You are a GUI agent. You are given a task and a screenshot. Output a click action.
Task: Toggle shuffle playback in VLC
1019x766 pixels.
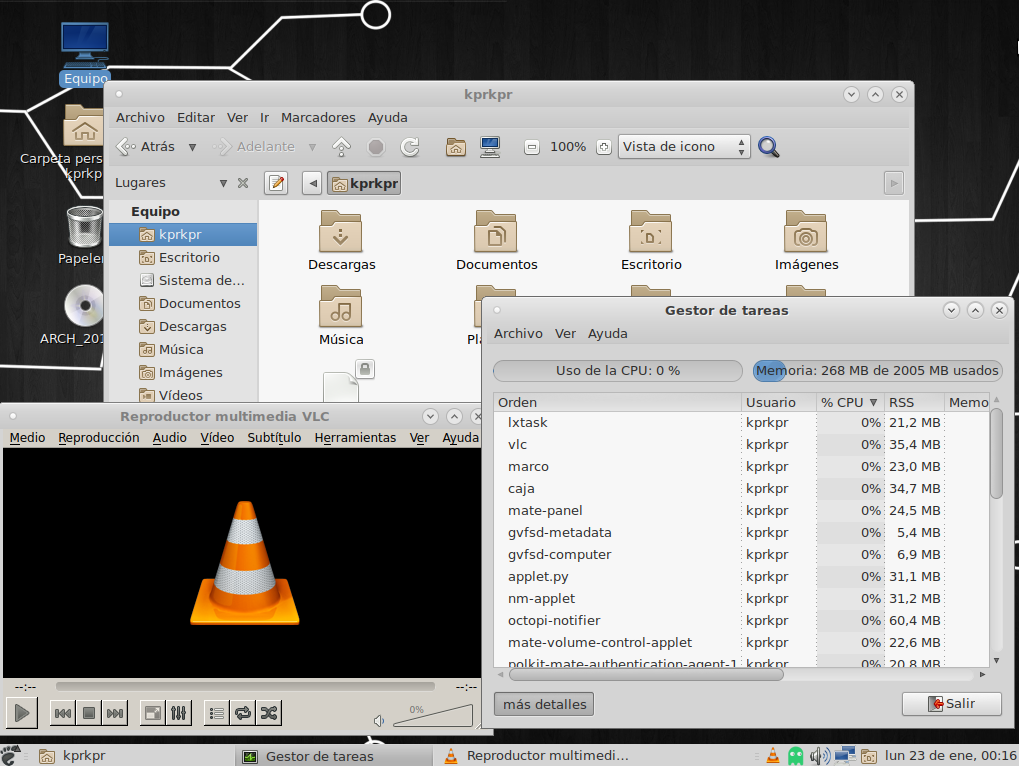268,713
